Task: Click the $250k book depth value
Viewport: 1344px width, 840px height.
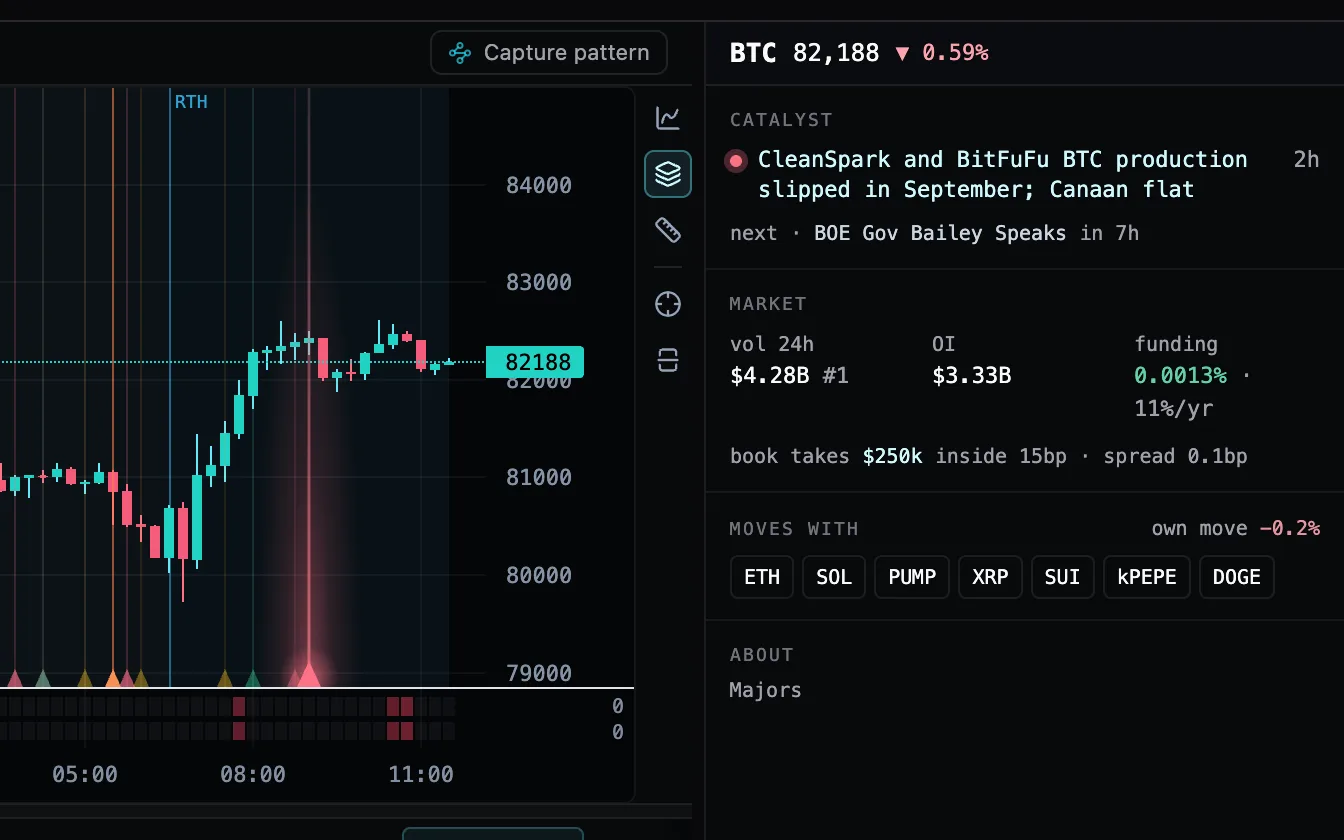Action: pyautogui.click(x=893, y=457)
